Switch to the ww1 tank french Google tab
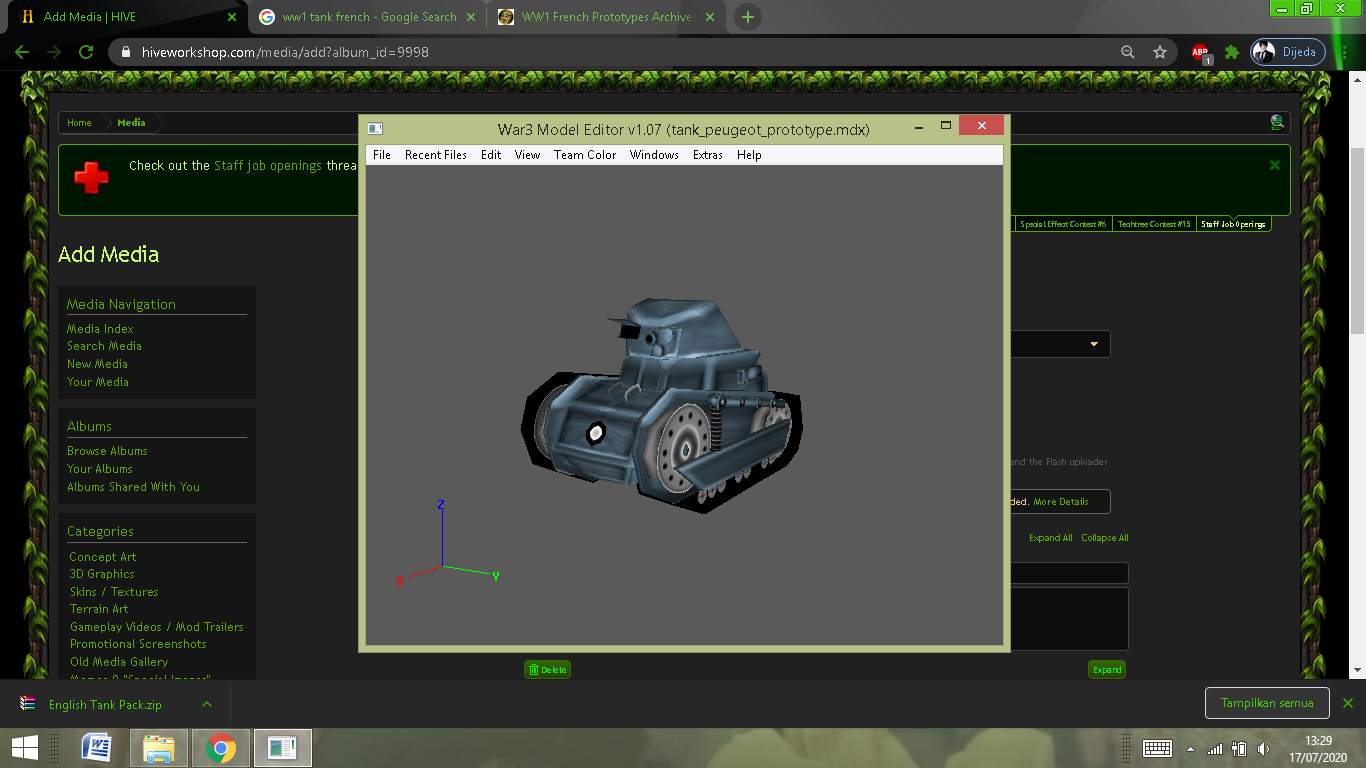The width and height of the screenshot is (1366, 768). pos(367,17)
